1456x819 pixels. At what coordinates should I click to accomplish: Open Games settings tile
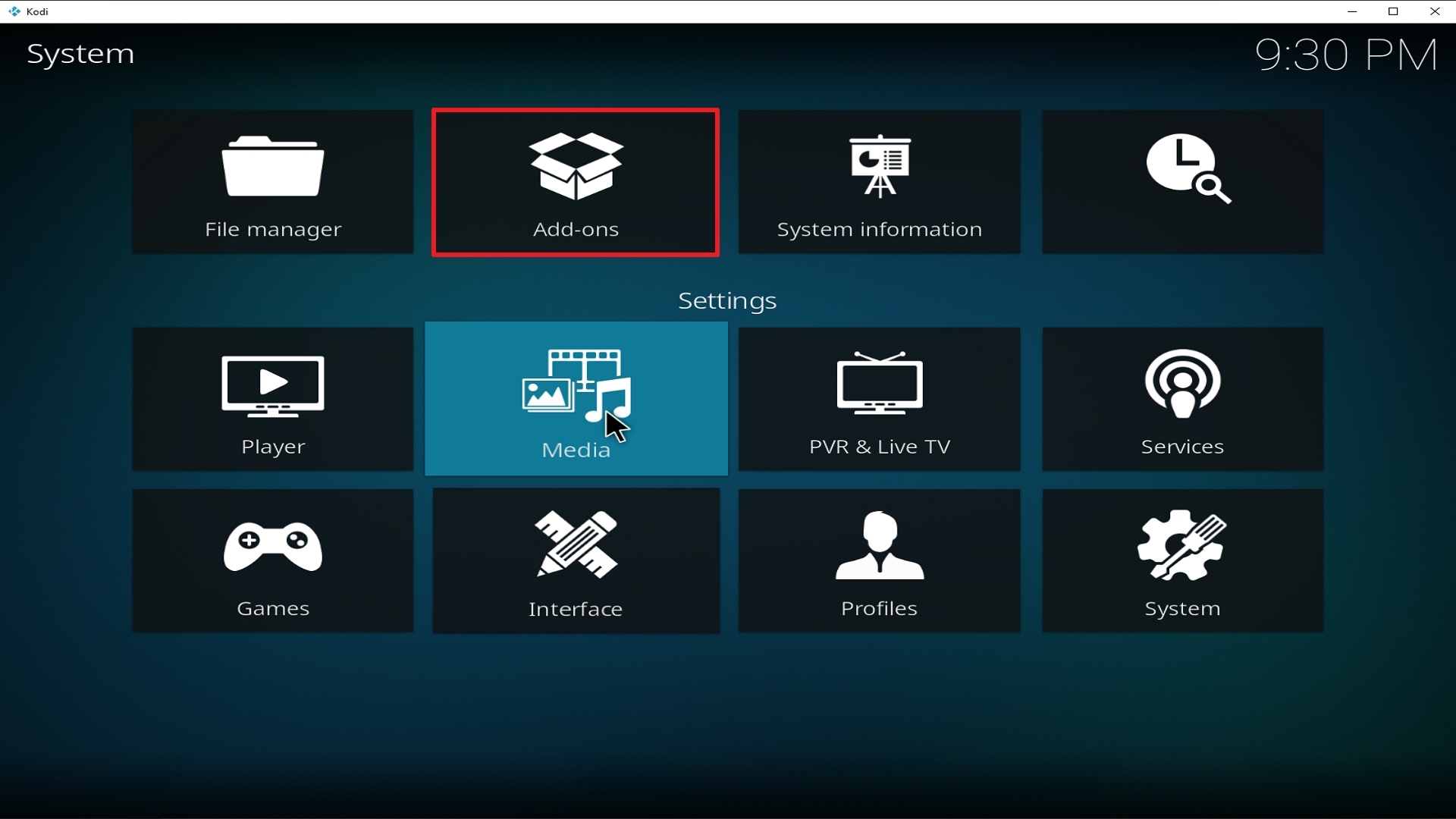pos(273,561)
